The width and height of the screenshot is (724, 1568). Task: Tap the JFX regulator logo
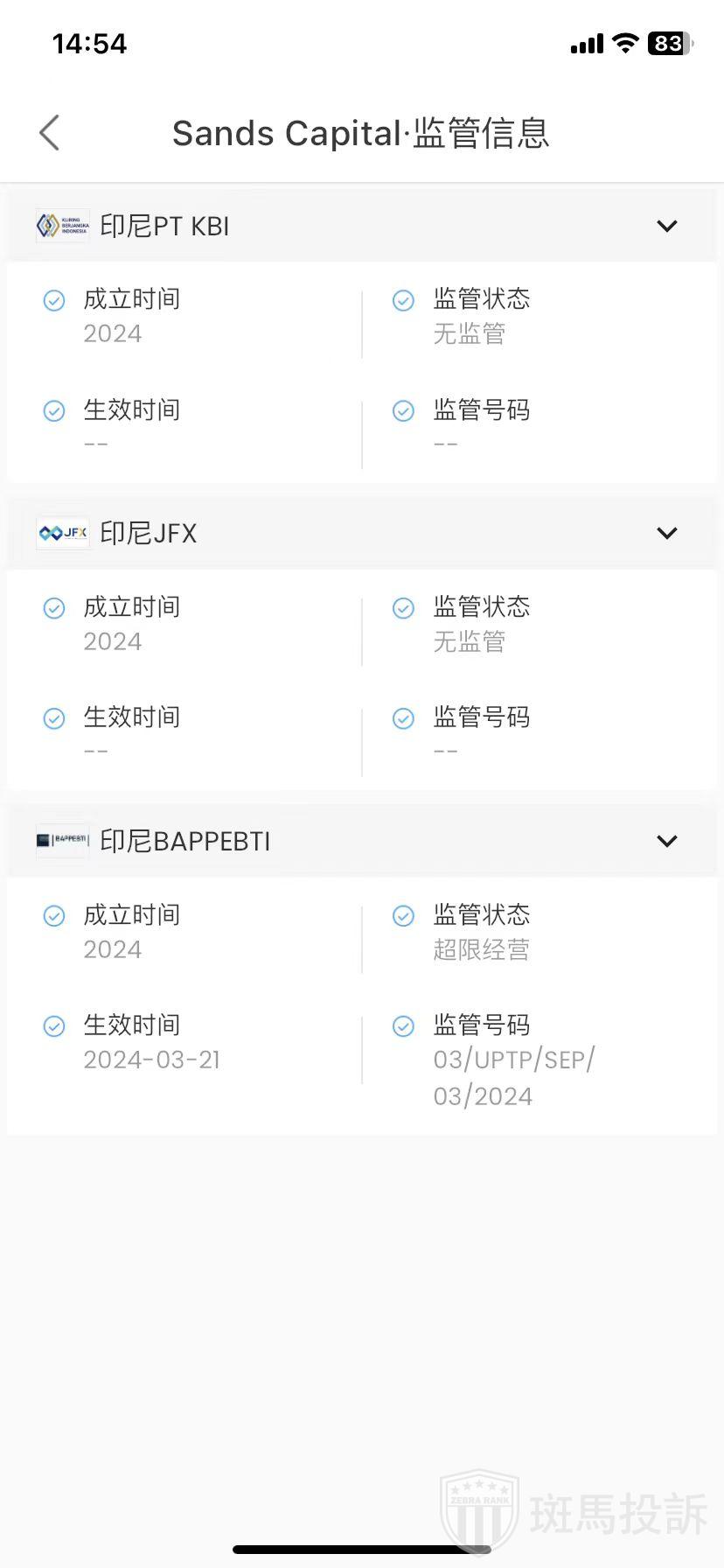click(x=62, y=533)
